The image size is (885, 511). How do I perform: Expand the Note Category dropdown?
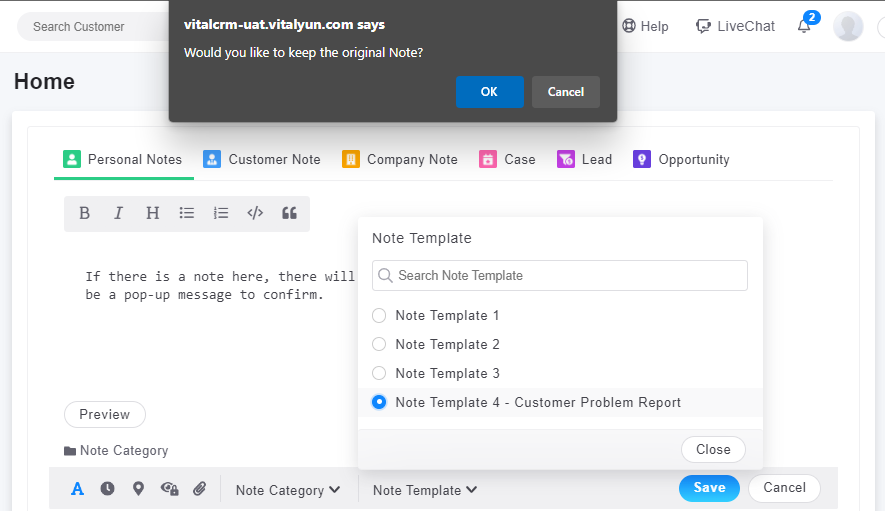pos(288,490)
